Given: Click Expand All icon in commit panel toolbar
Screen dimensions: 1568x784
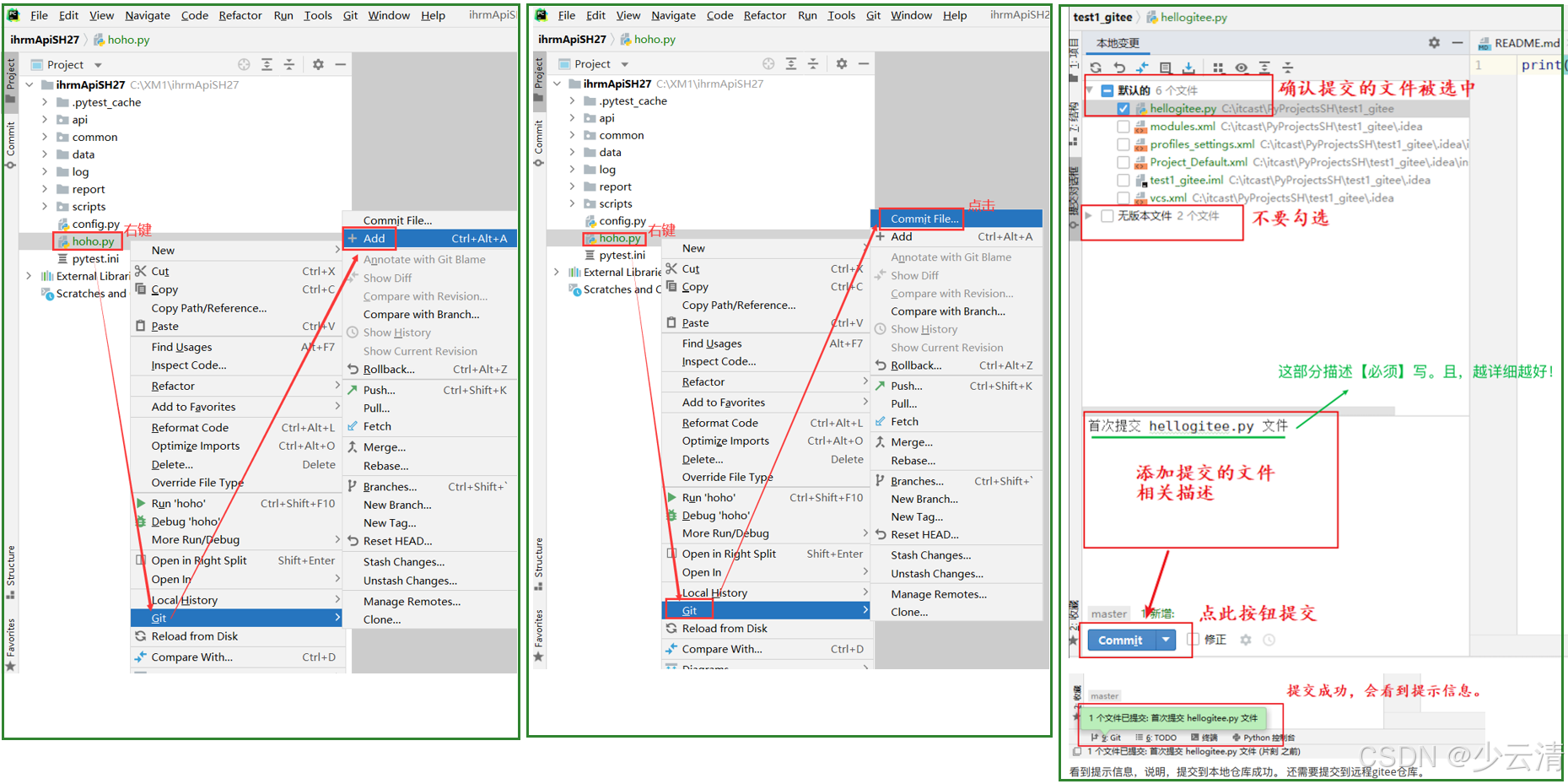Looking at the screenshot, I should click(1264, 68).
